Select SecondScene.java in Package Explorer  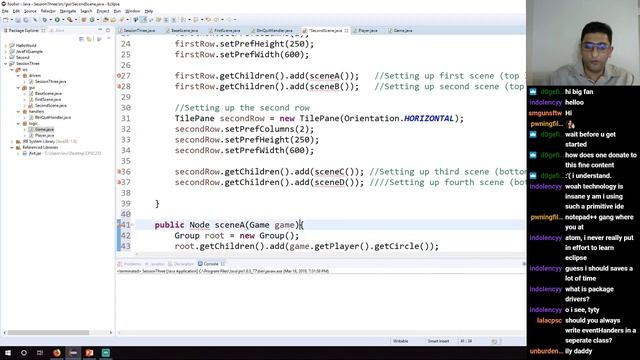pyautogui.click(x=51, y=105)
